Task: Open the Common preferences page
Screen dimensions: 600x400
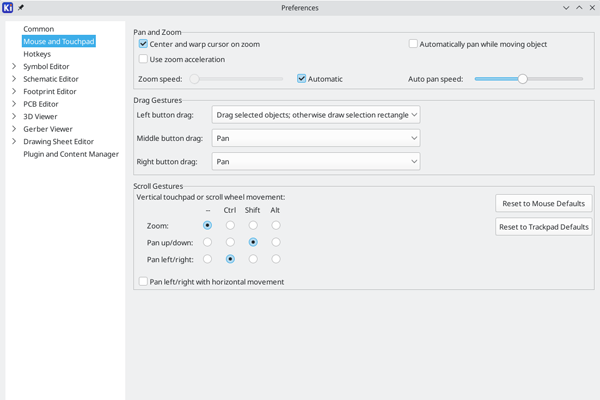Action: click(39, 29)
